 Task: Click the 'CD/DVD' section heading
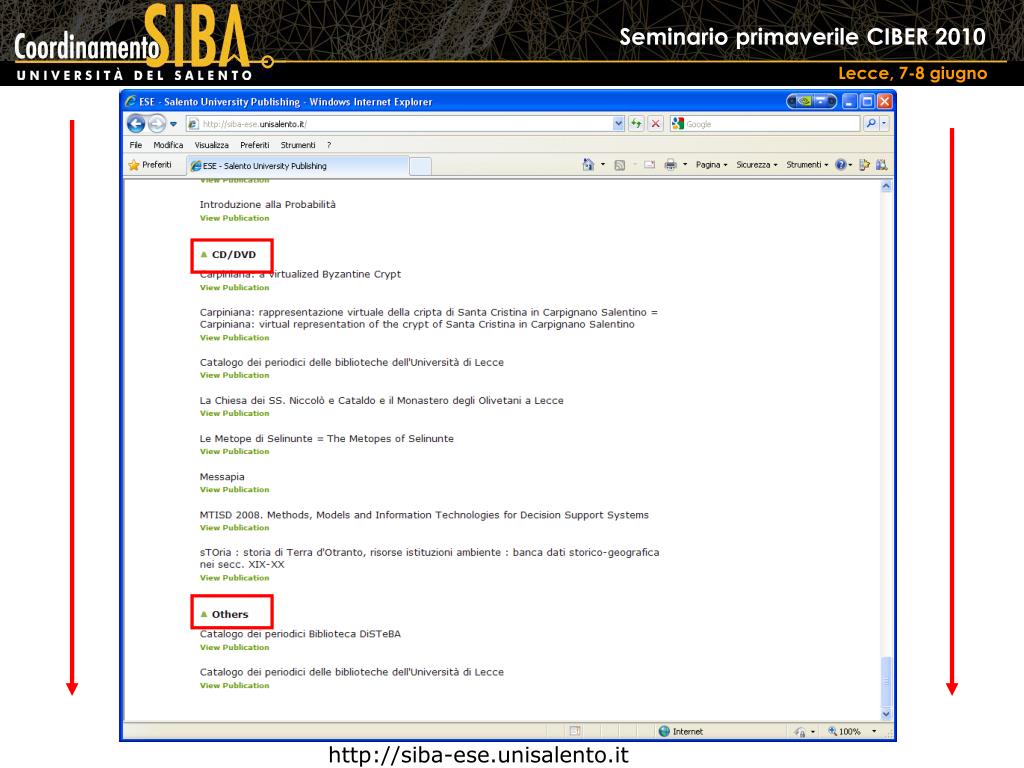pos(234,255)
